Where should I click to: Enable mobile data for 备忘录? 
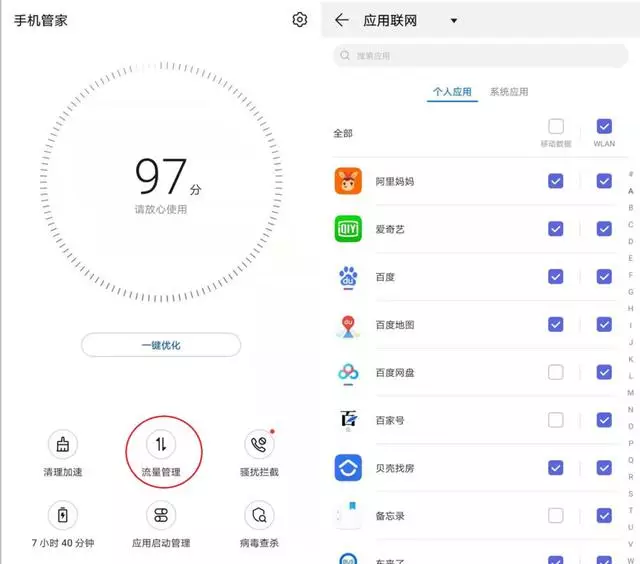click(x=556, y=515)
